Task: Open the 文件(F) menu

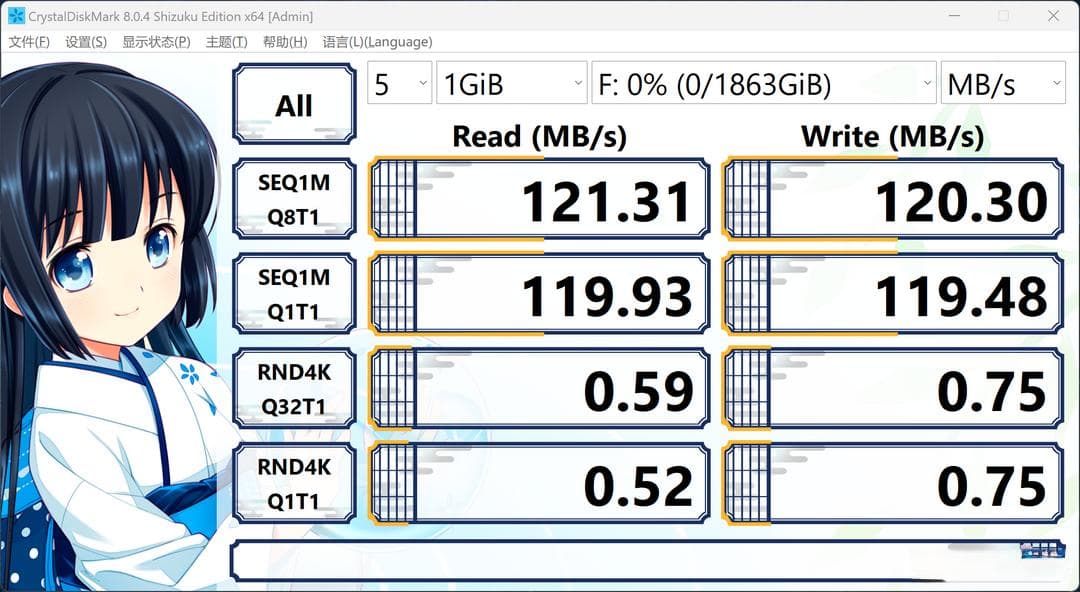Action: (29, 42)
